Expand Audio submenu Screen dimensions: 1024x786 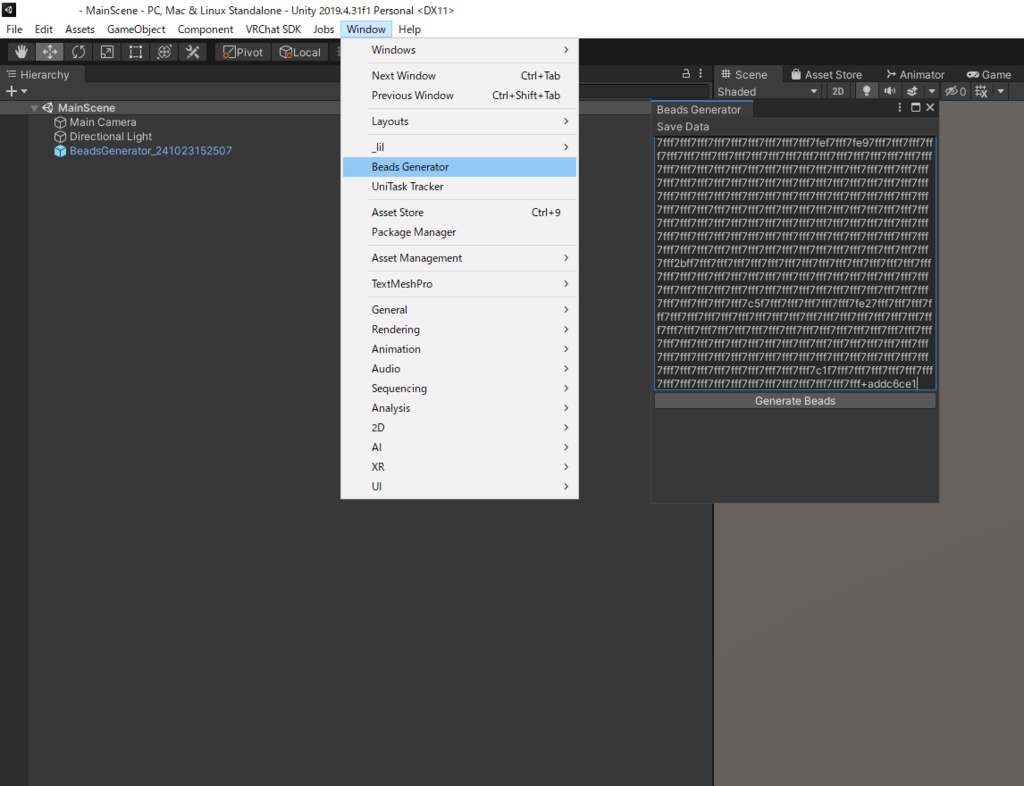(460, 369)
